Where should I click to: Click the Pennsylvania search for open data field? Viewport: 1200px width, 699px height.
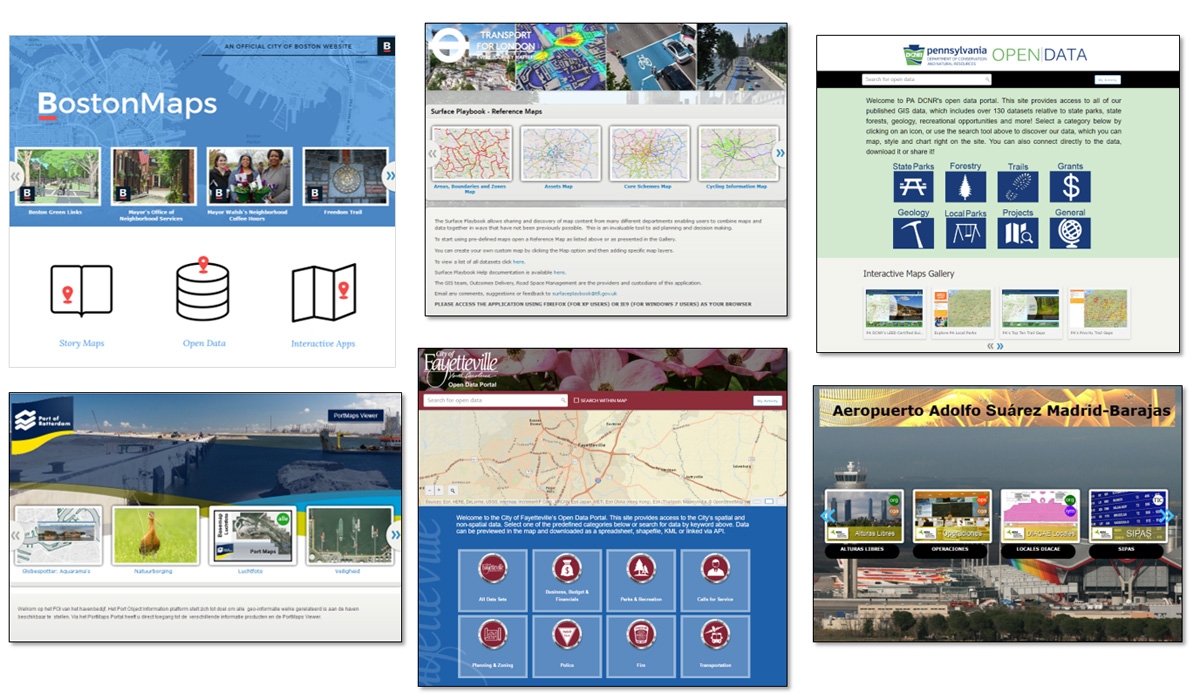click(926, 79)
